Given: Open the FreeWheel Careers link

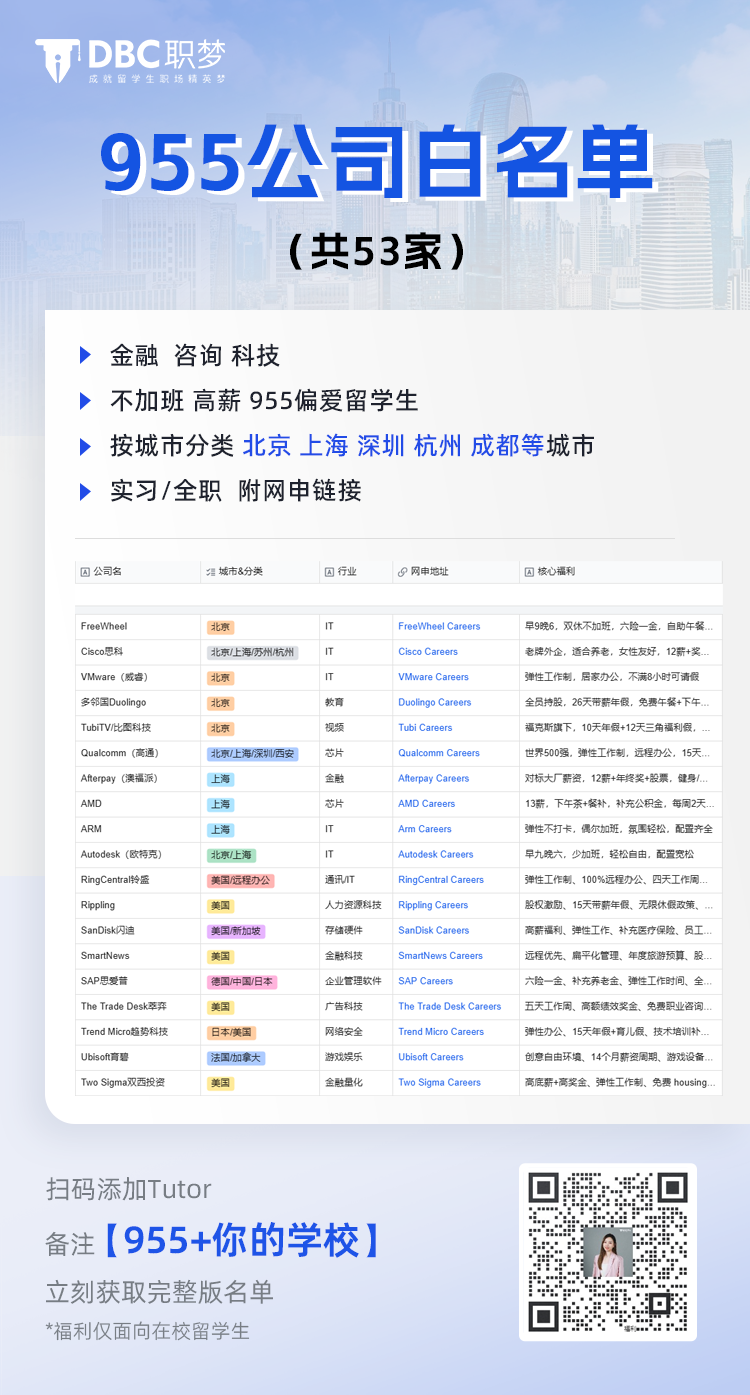Looking at the screenshot, I should point(439,627).
